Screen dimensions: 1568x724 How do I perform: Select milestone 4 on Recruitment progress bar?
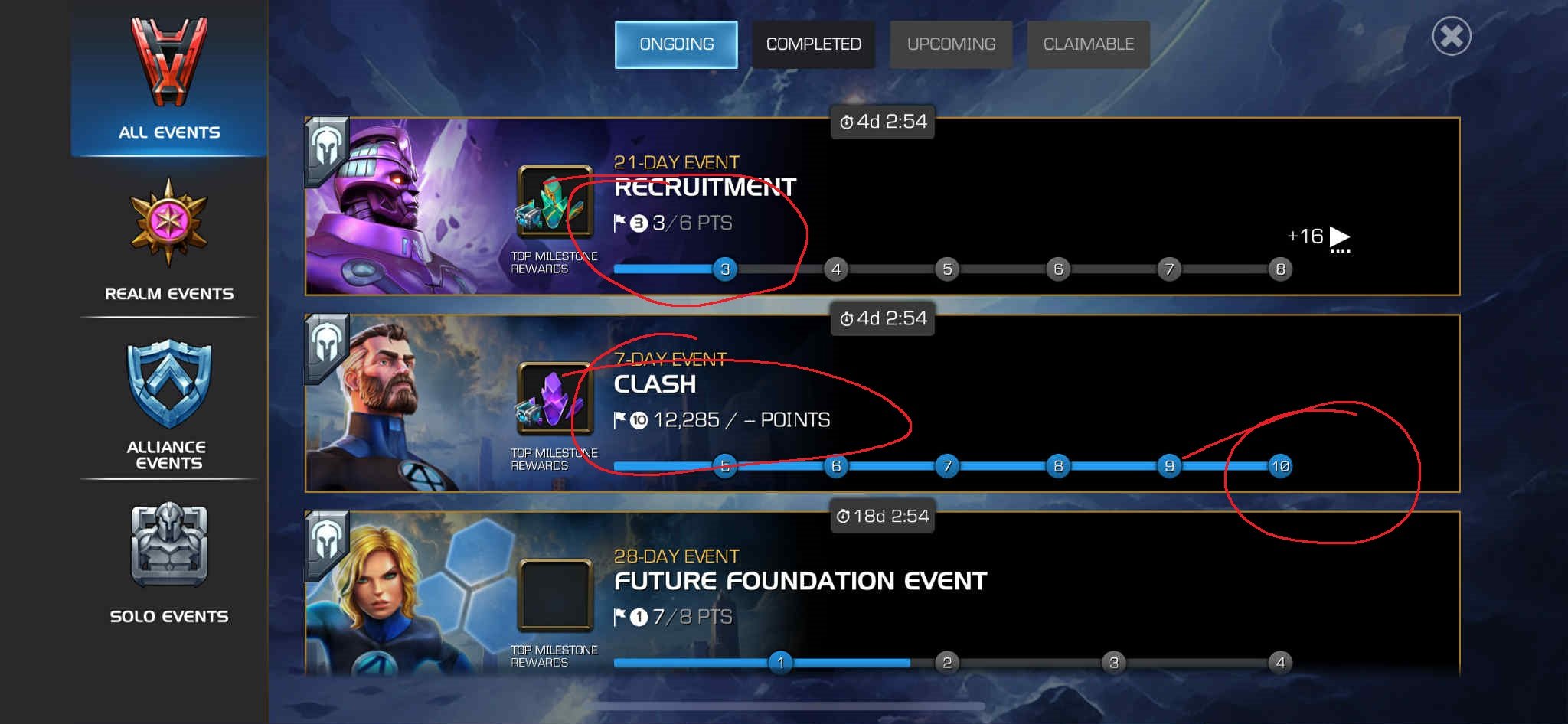pyautogui.click(x=836, y=269)
